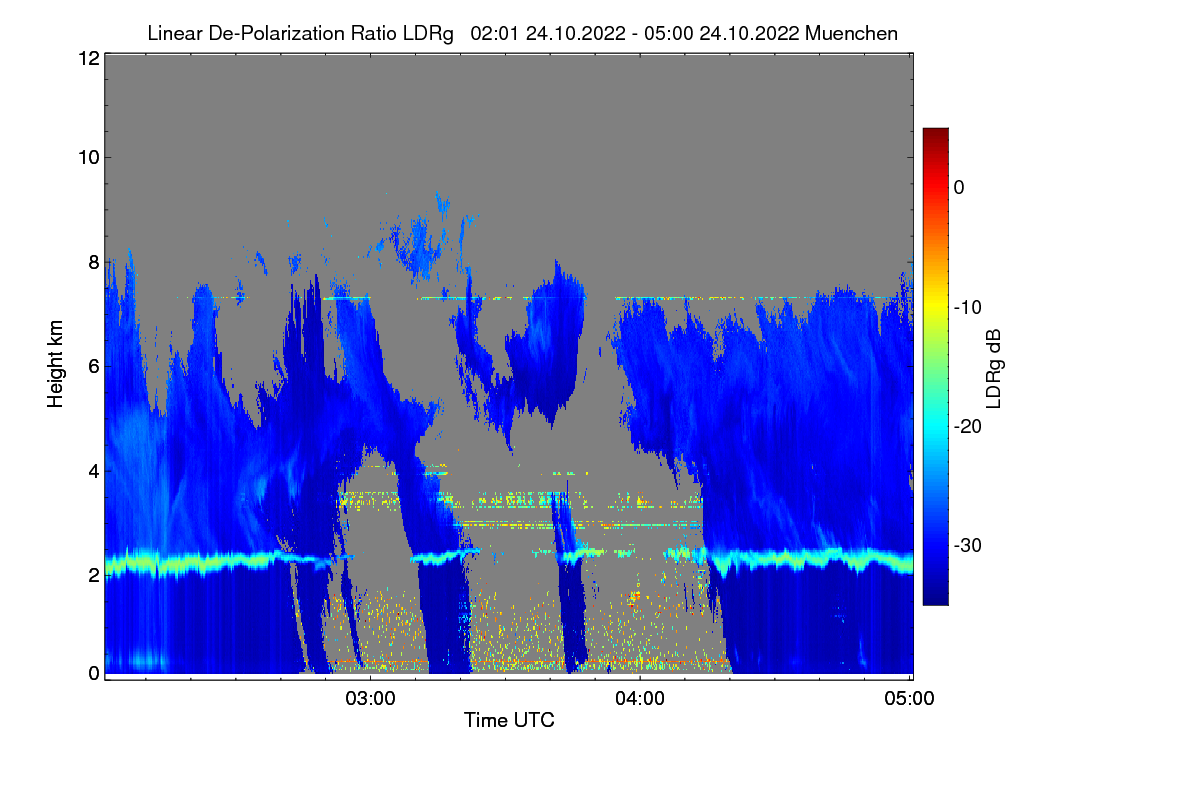1200x800 pixels.
Task: Click the 0 km height tick label
Action: 92,673
